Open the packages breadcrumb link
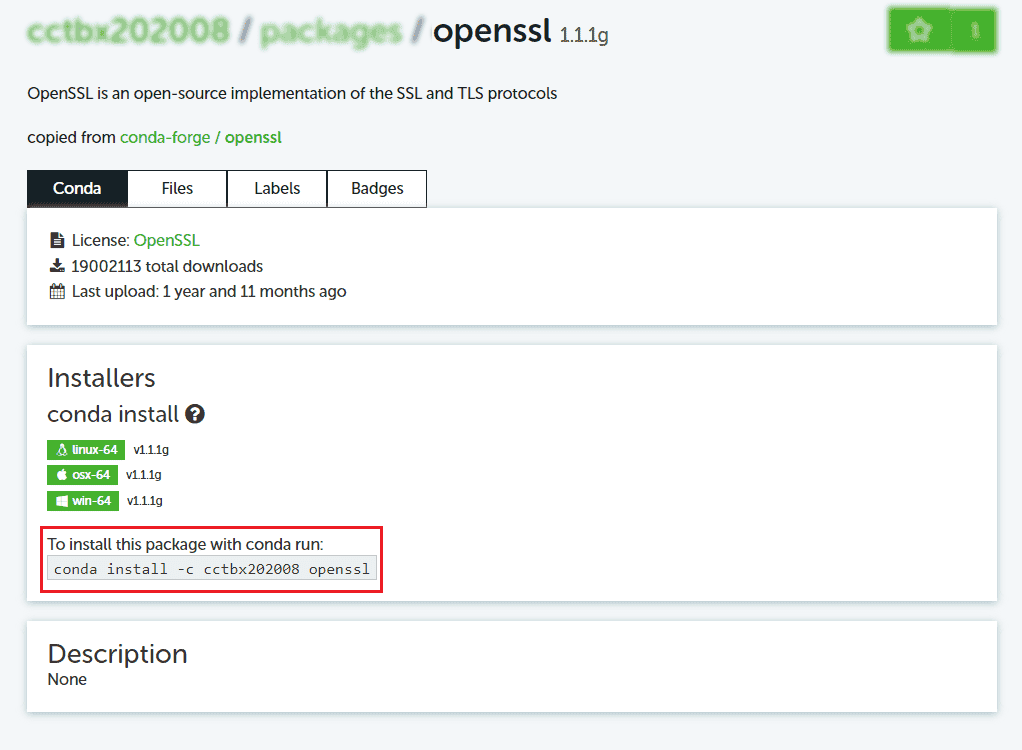 pyautogui.click(x=330, y=31)
